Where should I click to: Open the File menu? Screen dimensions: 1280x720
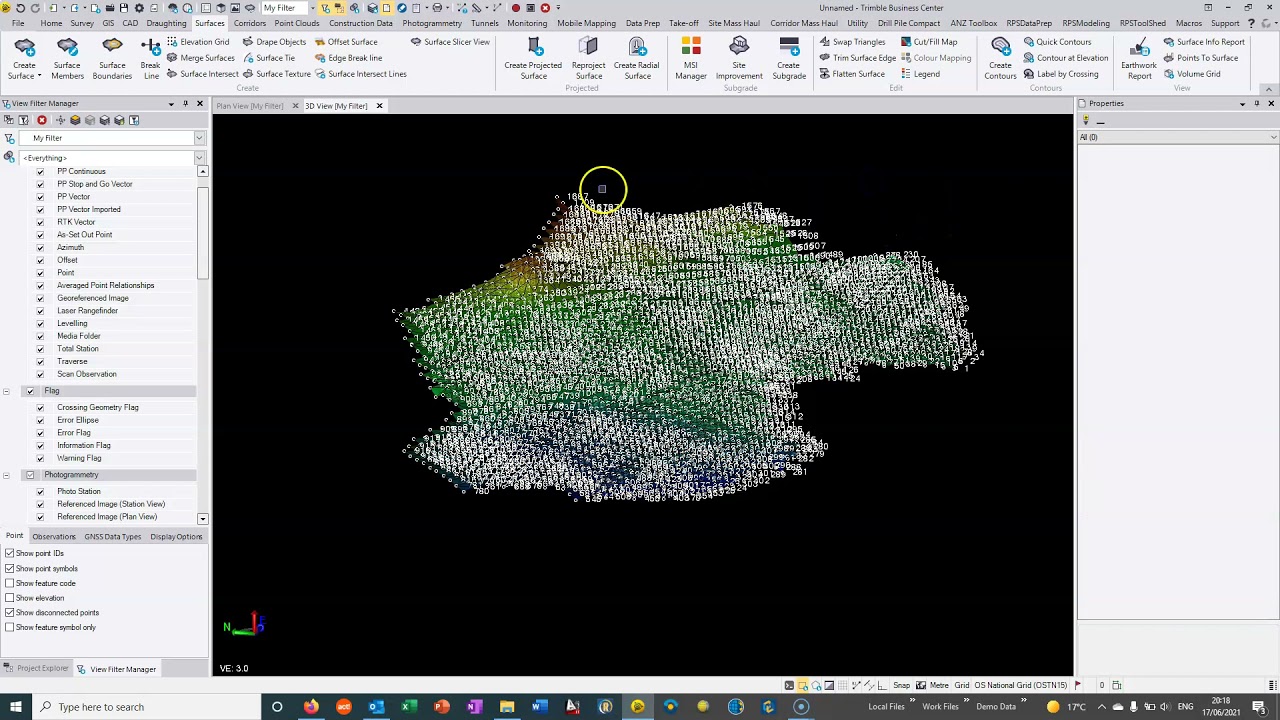pos(18,23)
